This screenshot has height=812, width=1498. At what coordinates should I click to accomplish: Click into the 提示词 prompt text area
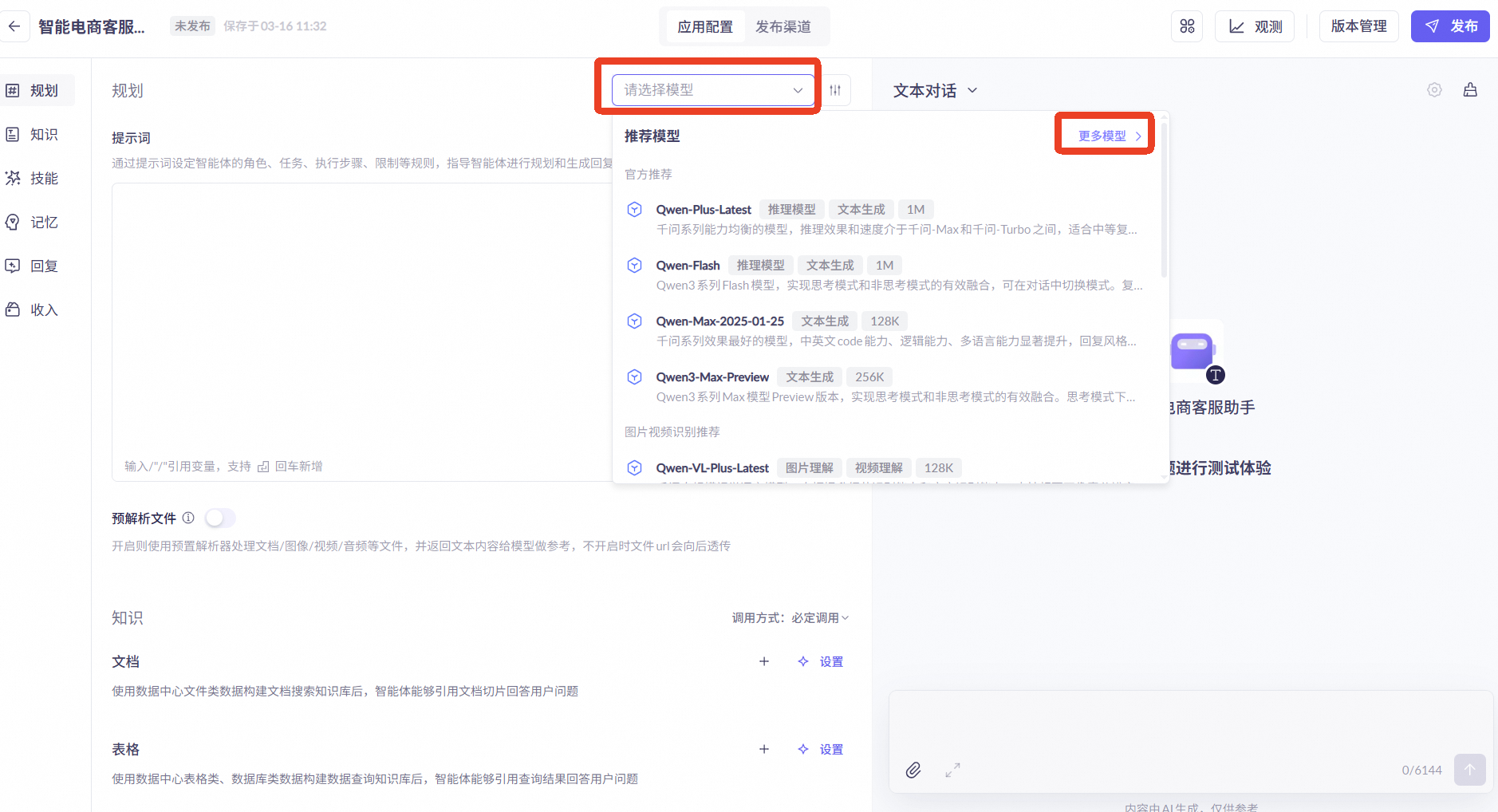click(x=362, y=332)
